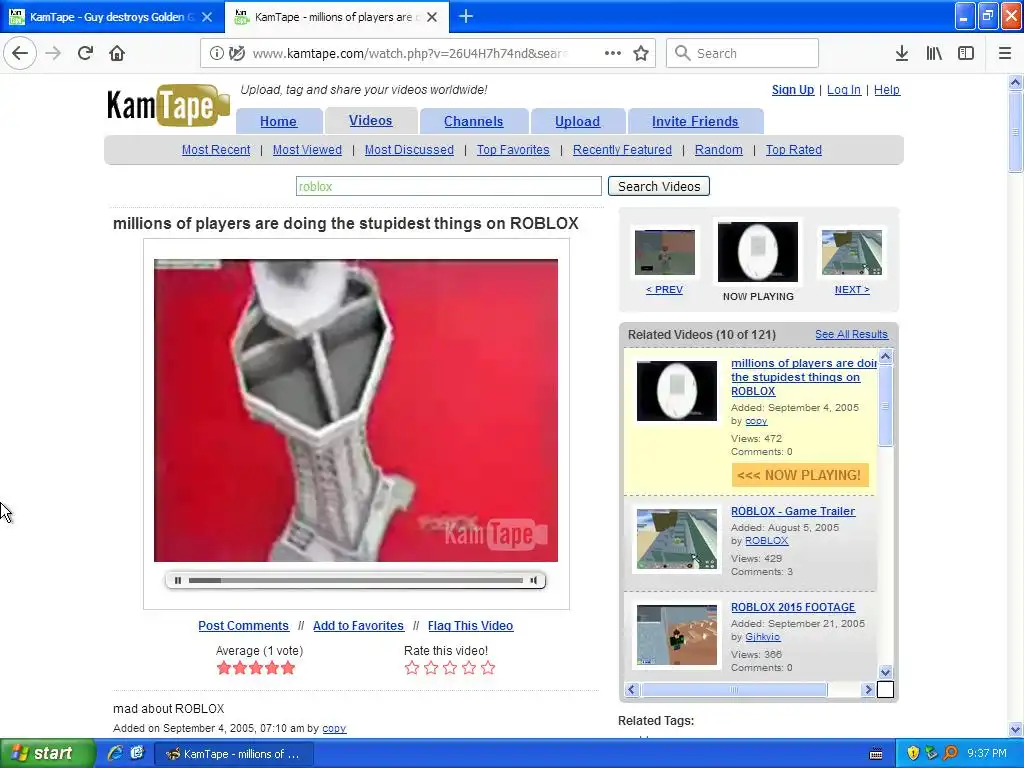Click See All Results link

click(x=852, y=334)
